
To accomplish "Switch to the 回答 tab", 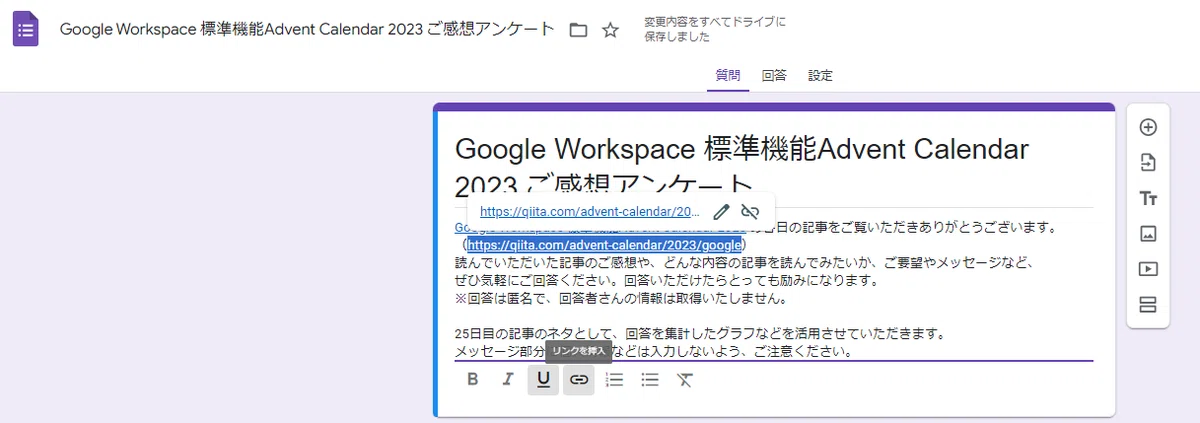I will [774, 75].
